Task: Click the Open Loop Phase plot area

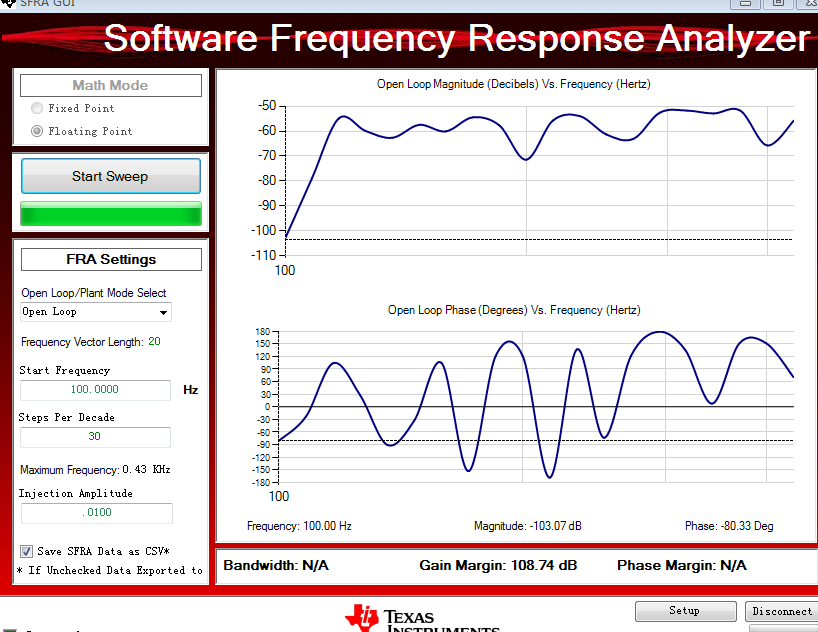Action: tap(536, 407)
